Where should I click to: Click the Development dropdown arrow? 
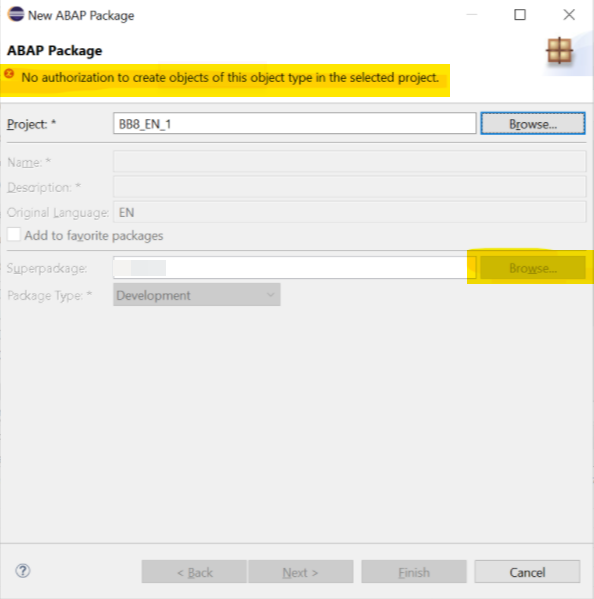coord(270,295)
